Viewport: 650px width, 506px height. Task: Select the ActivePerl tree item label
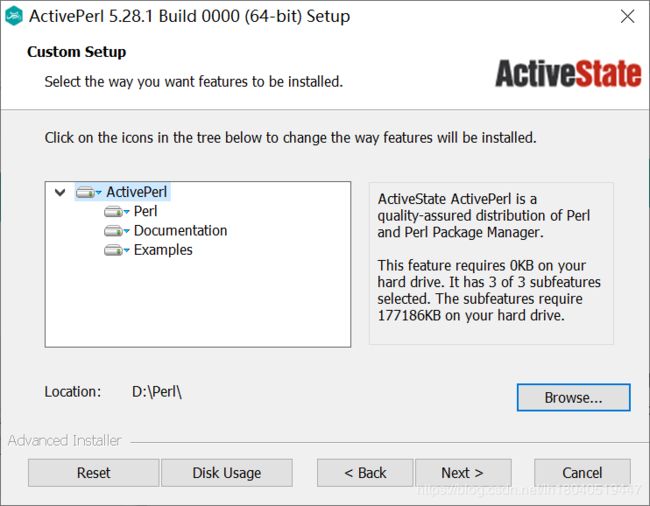(137, 192)
